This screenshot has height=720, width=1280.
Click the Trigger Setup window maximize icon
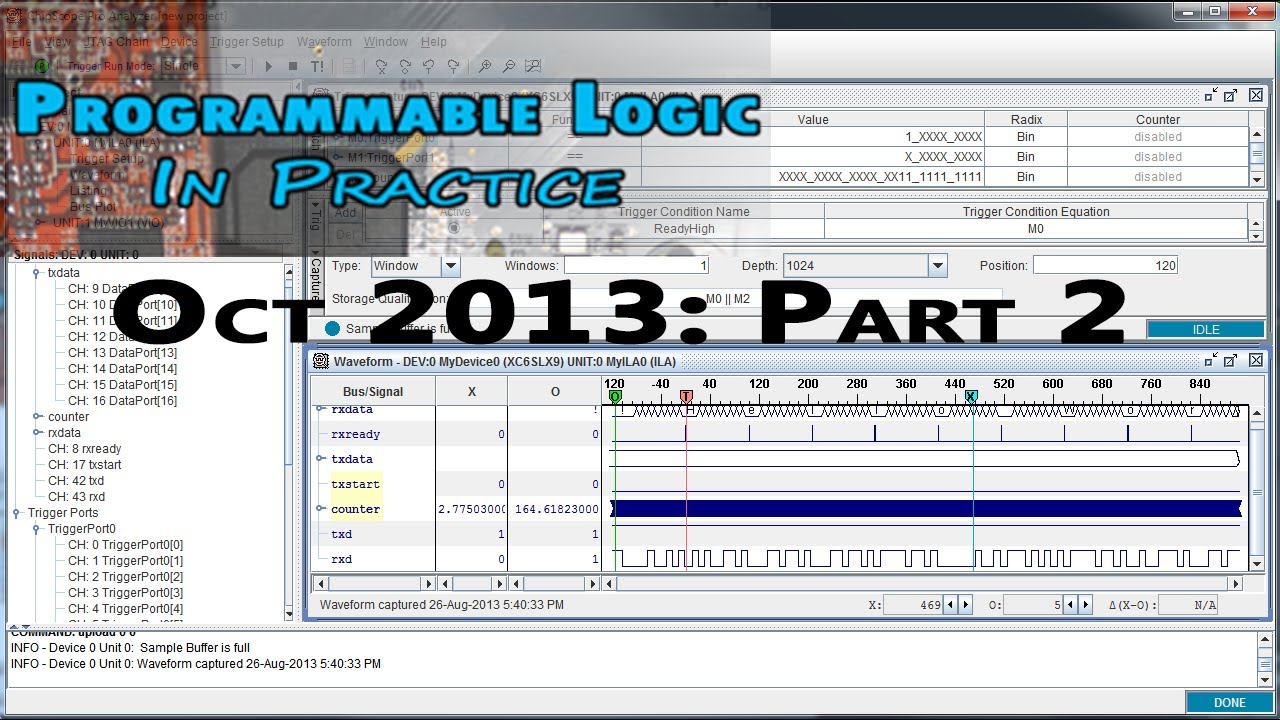point(1231,95)
